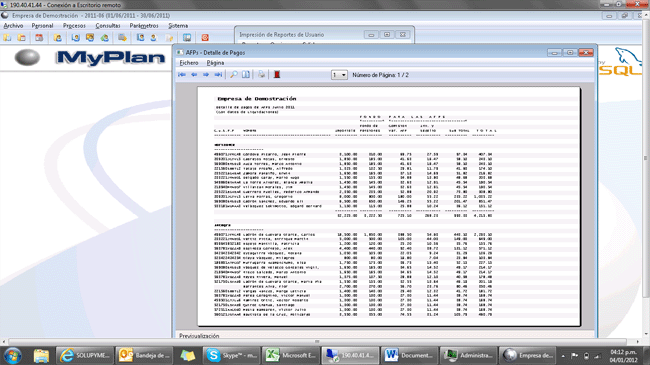The width and height of the screenshot is (650, 365).
Task: Click the red exit door icon in preview
Action: [x=277, y=75]
